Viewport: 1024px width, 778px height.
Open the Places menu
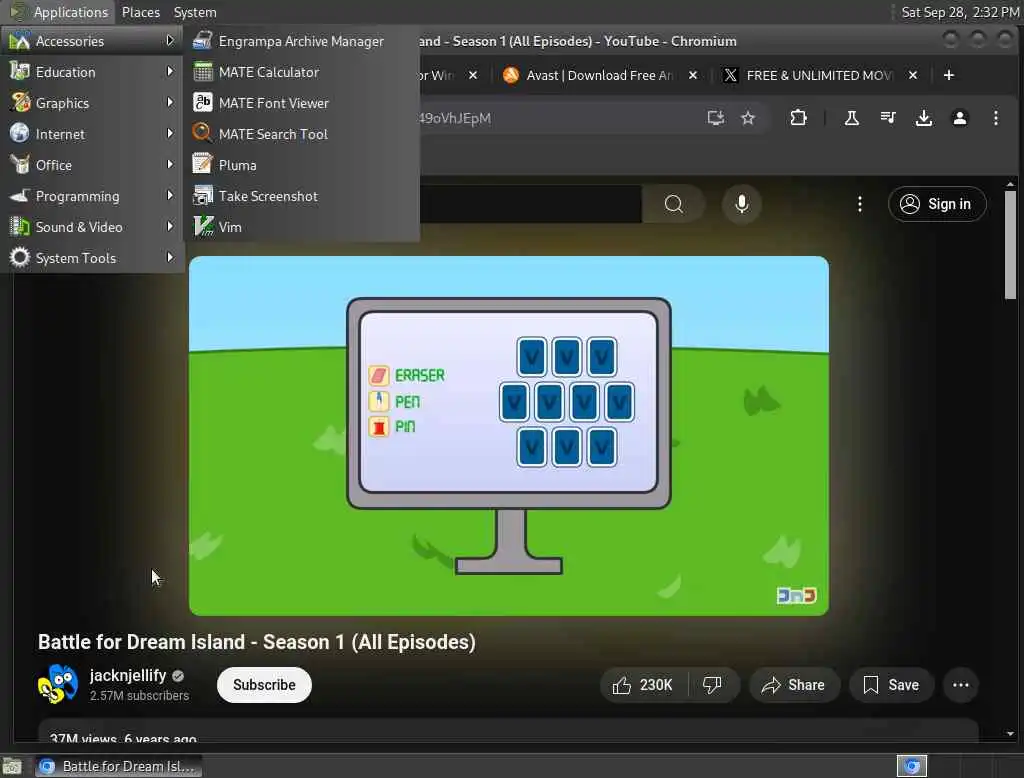point(140,12)
